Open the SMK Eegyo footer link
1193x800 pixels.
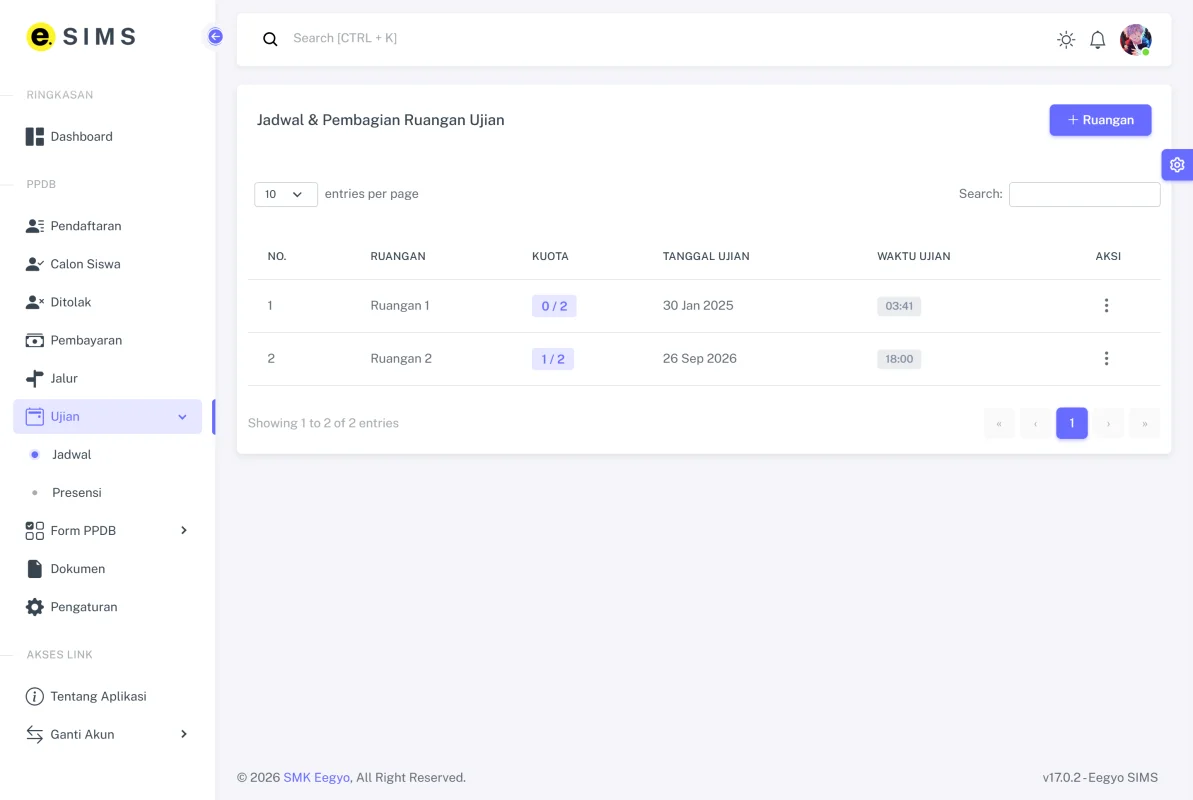click(317, 777)
